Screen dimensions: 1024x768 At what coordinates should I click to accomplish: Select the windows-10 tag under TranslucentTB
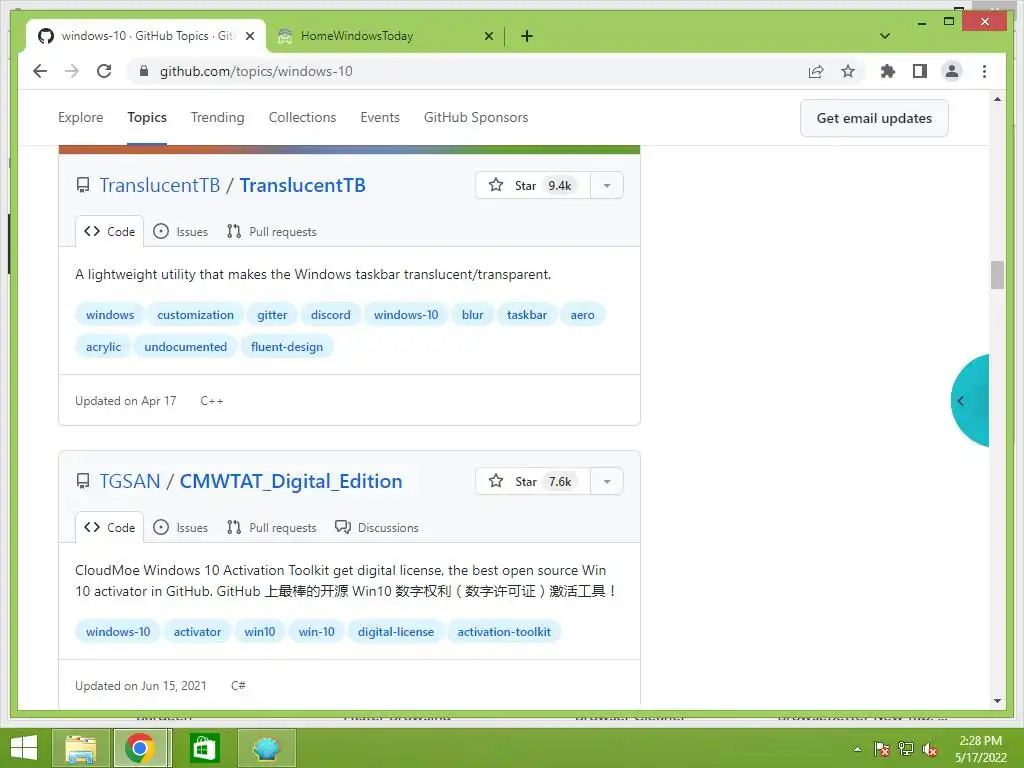406,315
